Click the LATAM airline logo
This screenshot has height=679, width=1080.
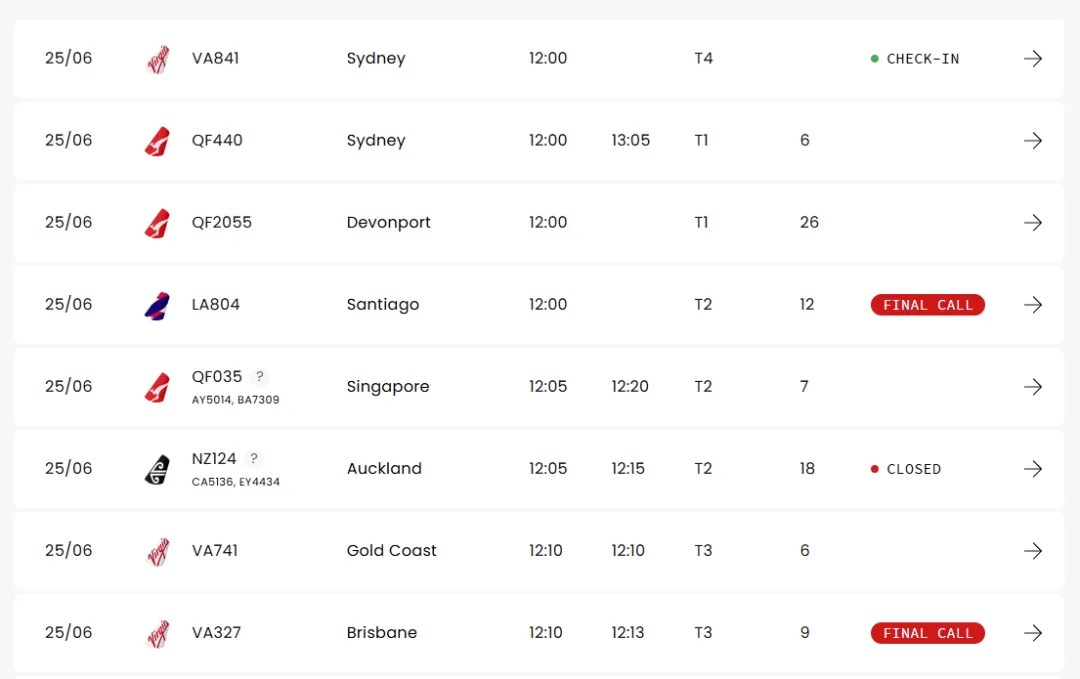click(157, 306)
